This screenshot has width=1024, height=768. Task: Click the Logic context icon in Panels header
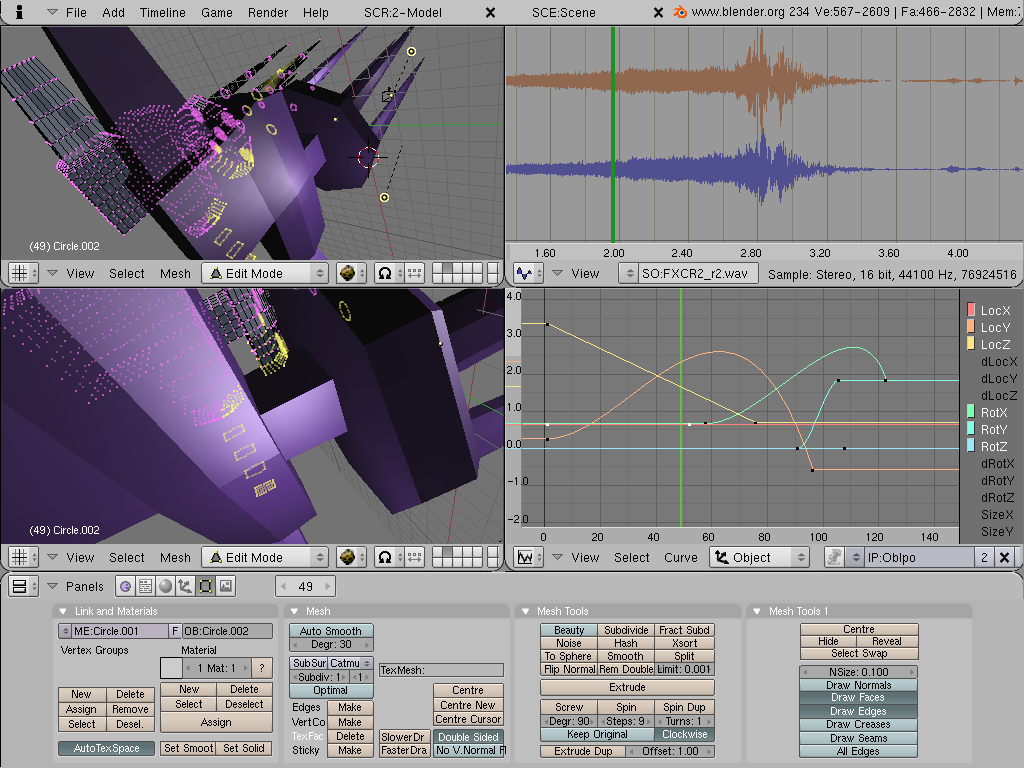tap(126, 587)
